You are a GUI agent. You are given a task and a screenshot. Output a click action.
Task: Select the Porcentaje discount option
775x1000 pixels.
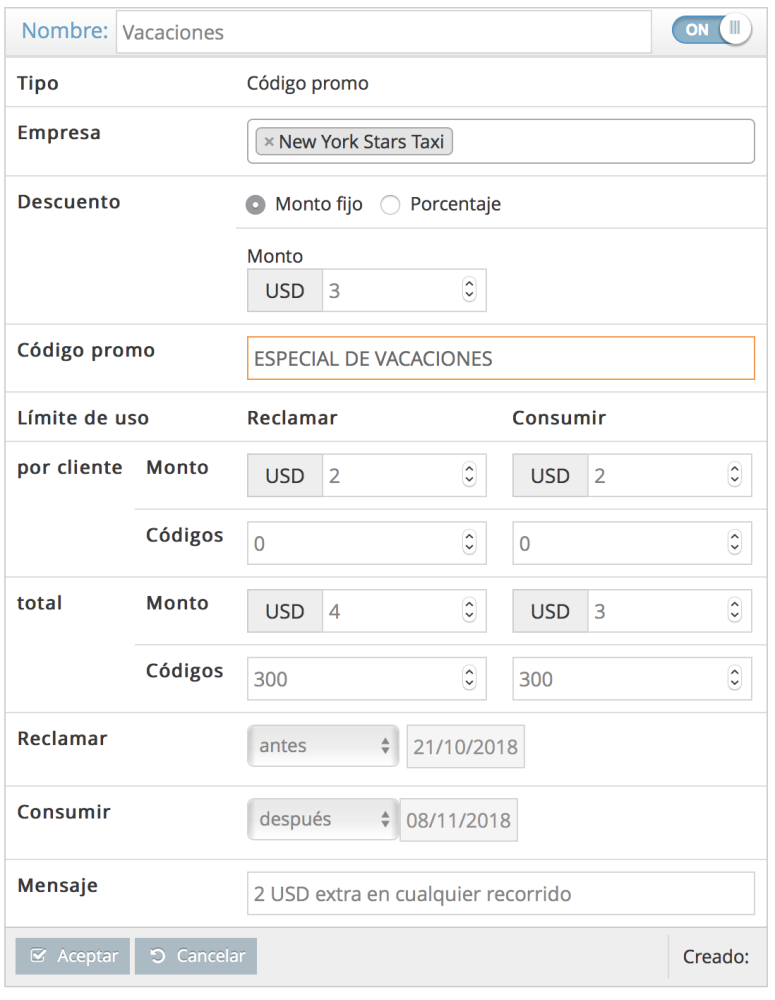(x=391, y=205)
